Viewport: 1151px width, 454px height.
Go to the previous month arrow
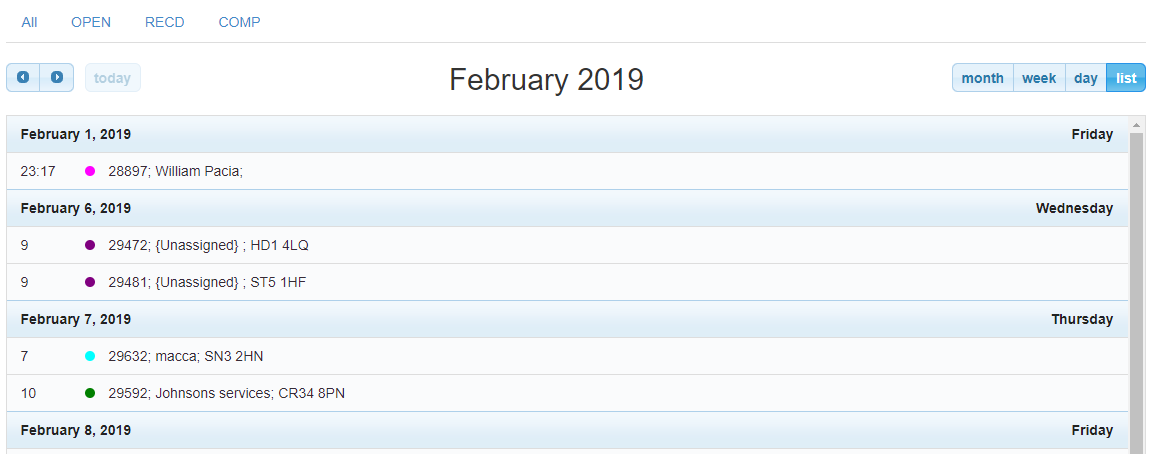(x=23, y=77)
